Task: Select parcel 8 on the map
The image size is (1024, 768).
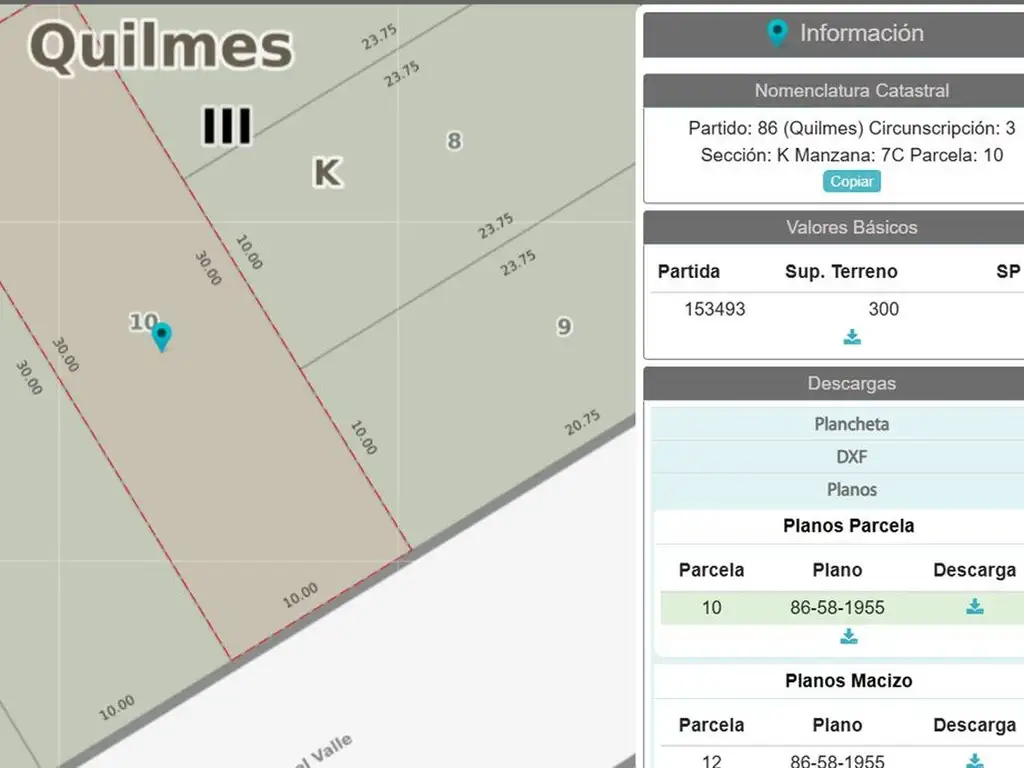Action: (x=454, y=141)
